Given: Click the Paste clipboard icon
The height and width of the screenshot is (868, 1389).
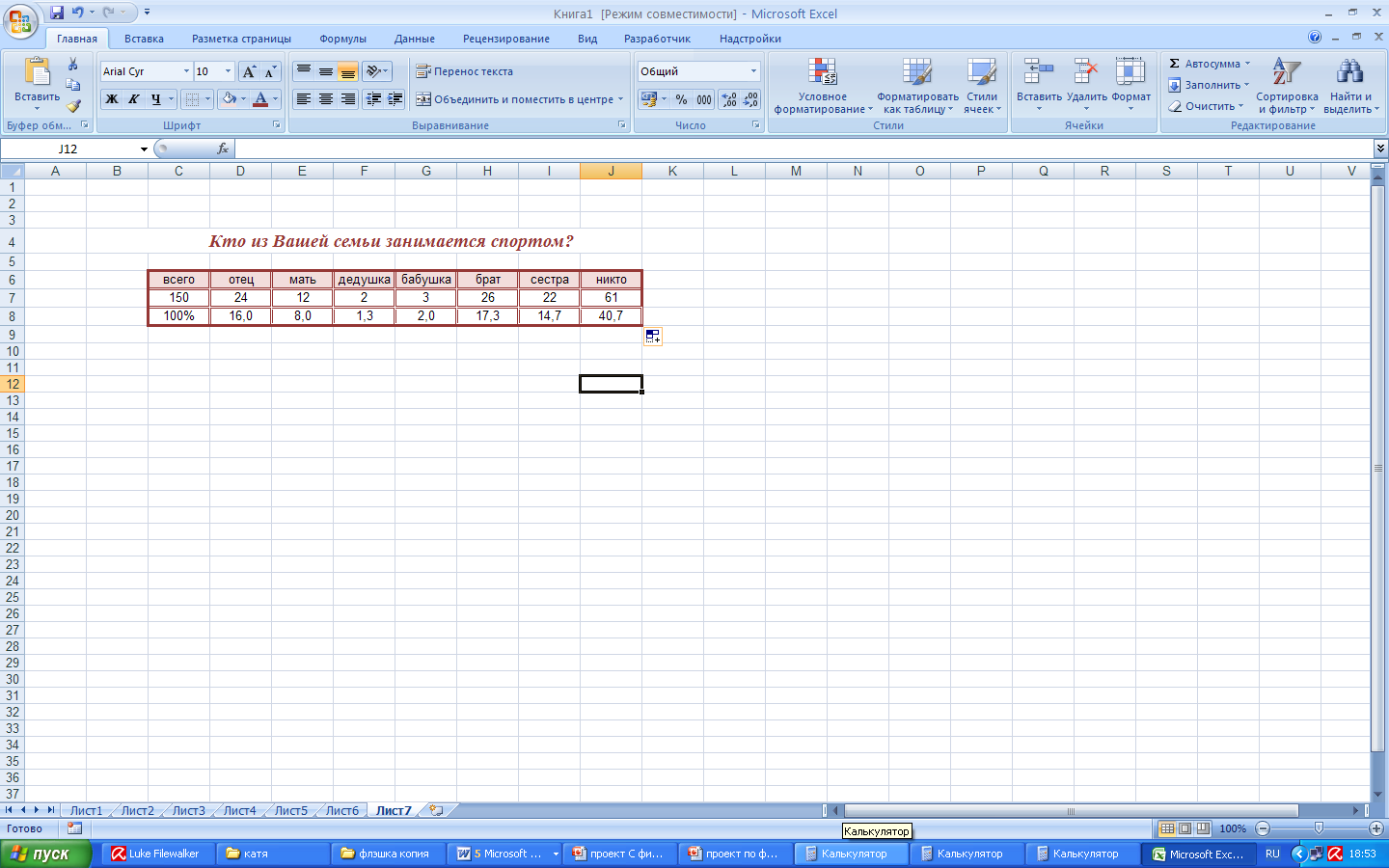Looking at the screenshot, I should coord(37,73).
